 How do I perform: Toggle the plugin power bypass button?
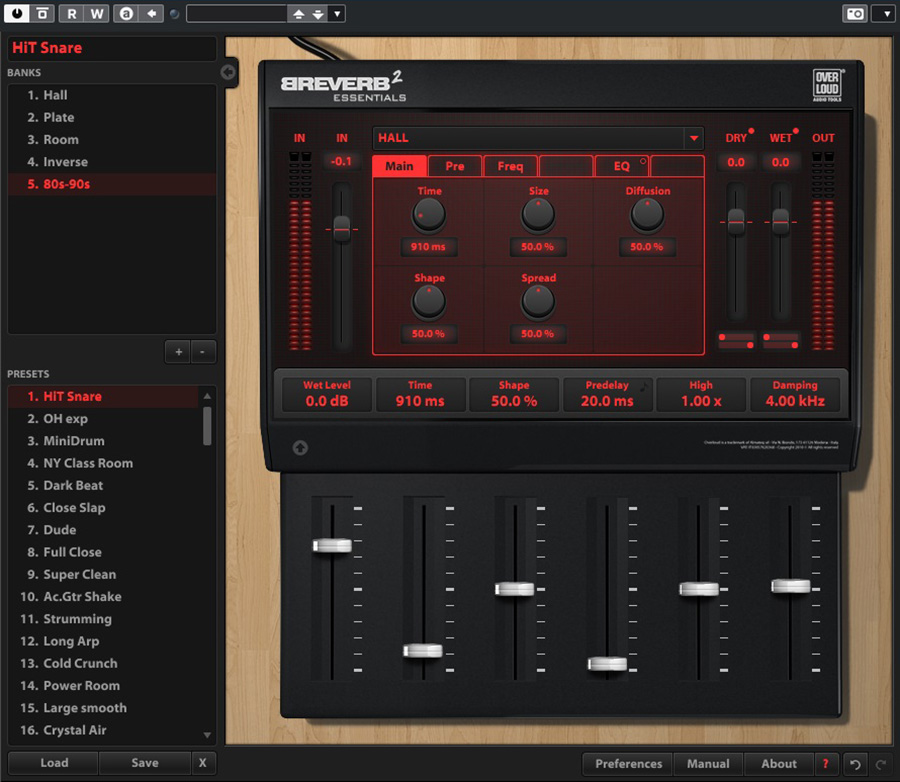tap(19, 14)
